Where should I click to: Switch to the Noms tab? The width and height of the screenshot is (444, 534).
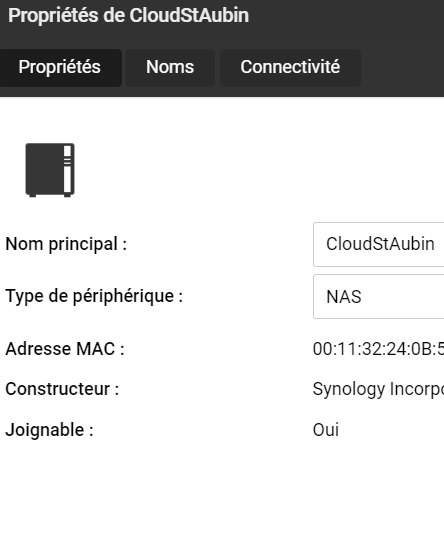170,67
